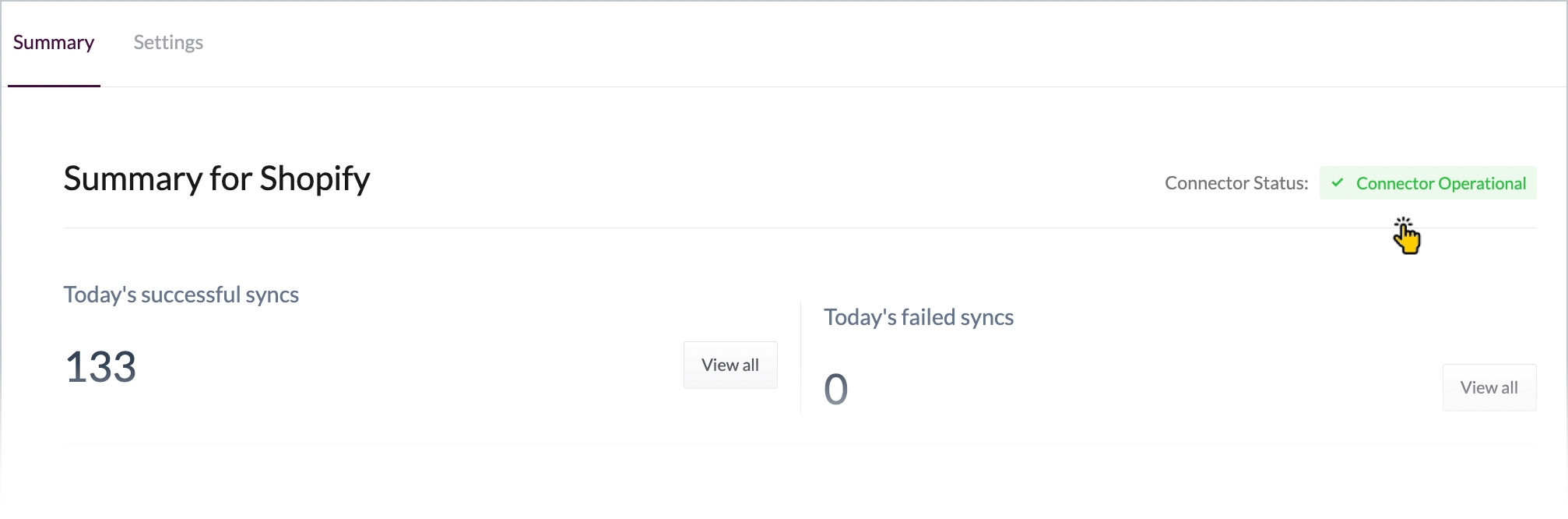Click the Connector Status label
This screenshot has width=1568, height=519.
click(x=1236, y=183)
